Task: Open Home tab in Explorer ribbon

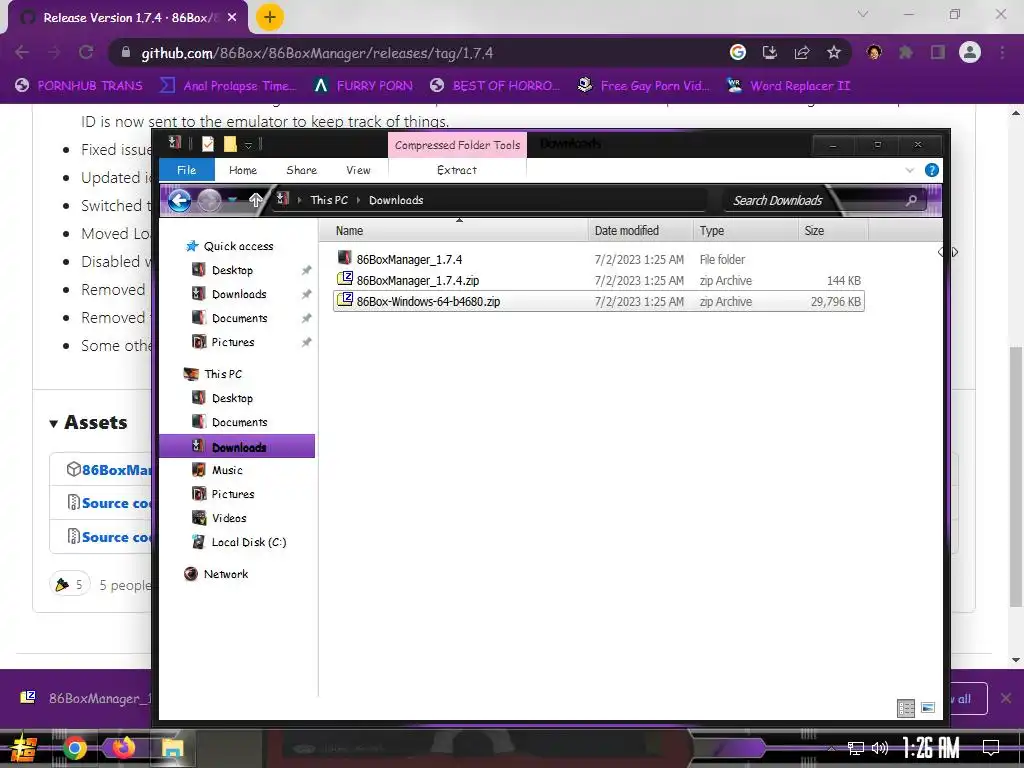Action: tap(243, 170)
